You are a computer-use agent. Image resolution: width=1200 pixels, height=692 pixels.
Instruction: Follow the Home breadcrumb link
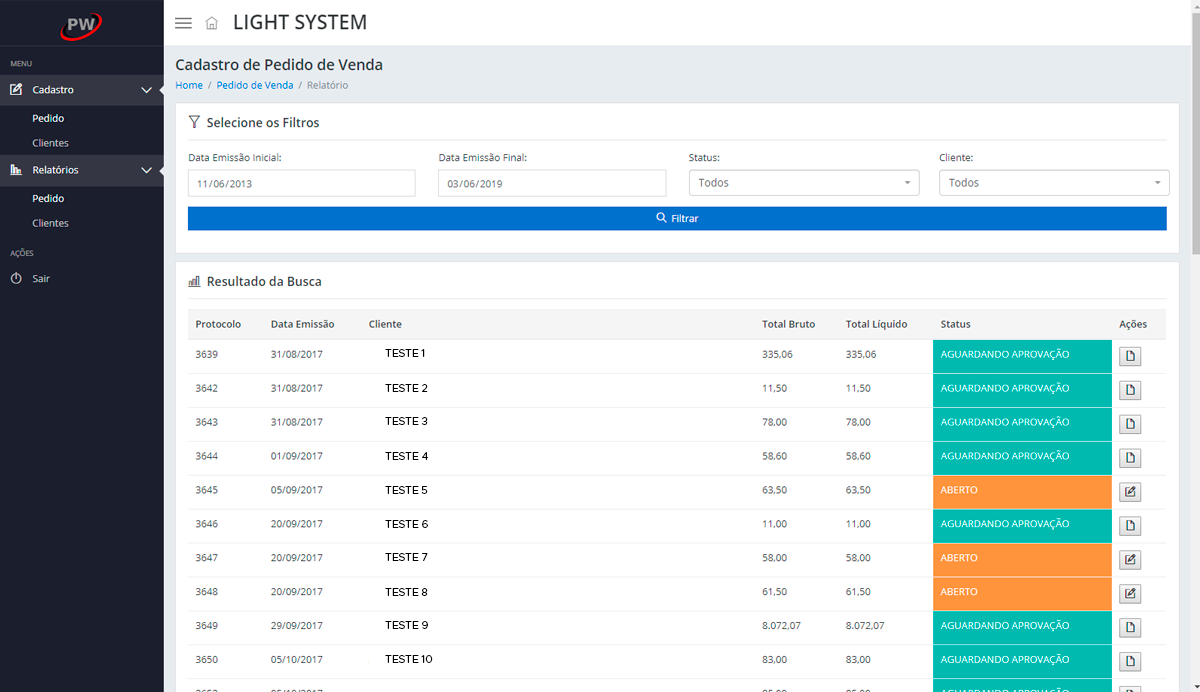click(x=189, y=85)
